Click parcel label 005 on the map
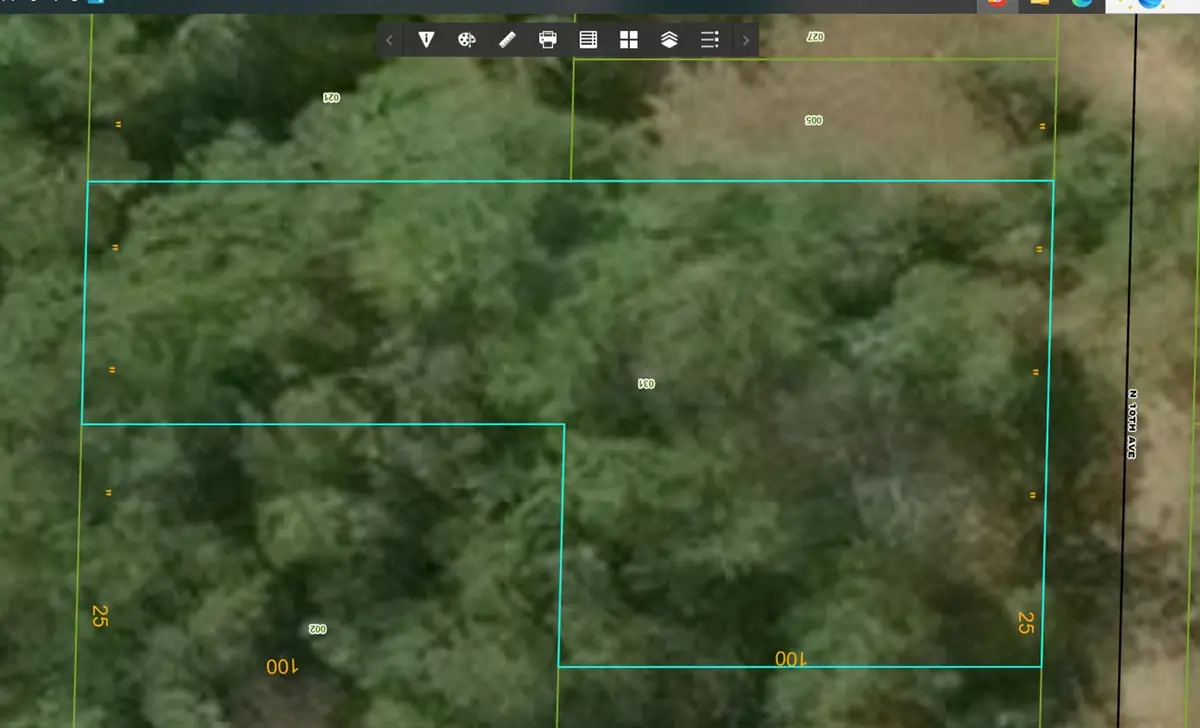1200x728 pixels. 812,120
